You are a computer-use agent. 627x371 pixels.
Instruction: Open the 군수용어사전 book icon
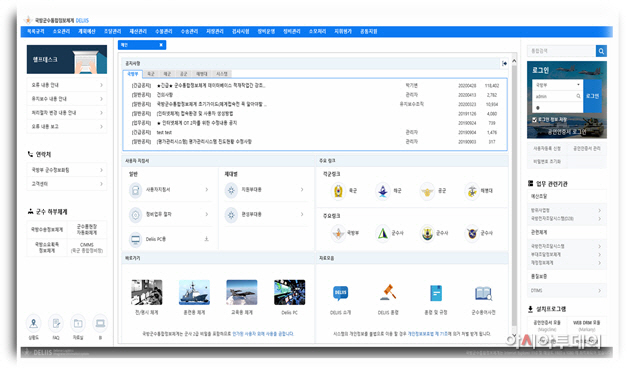483,293
